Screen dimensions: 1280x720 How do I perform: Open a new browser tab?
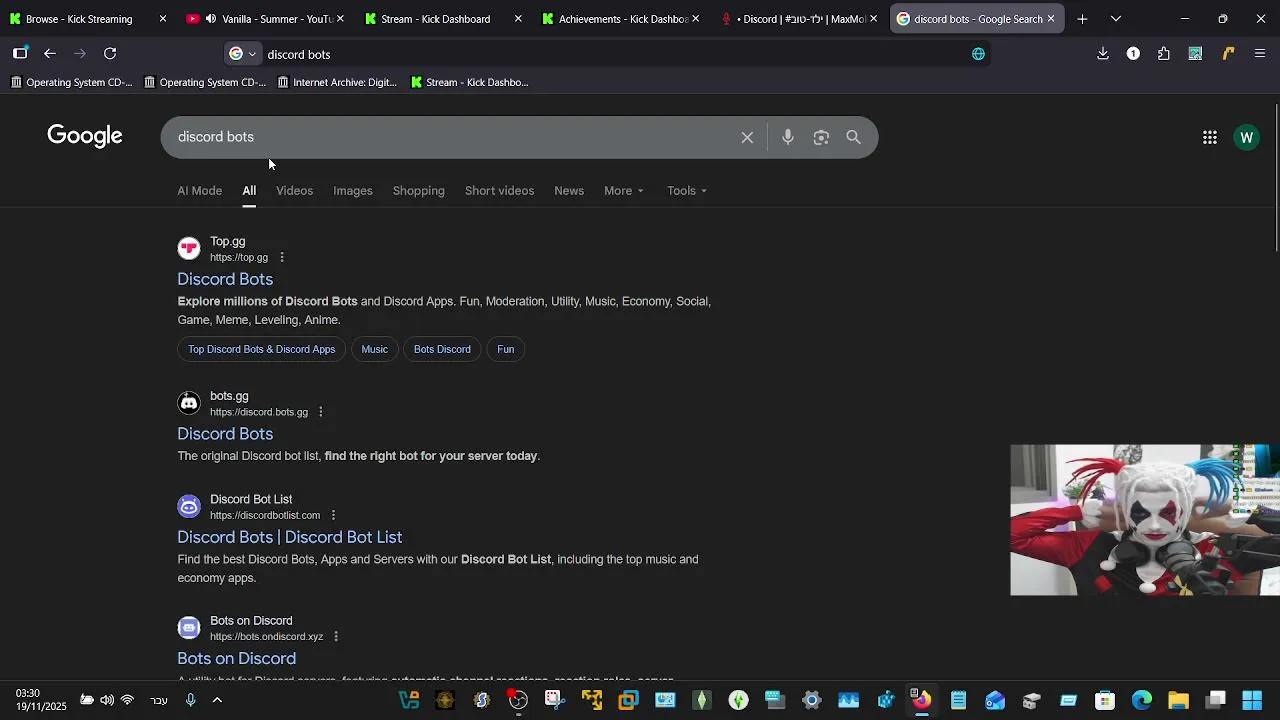[x=1082, y=19]
